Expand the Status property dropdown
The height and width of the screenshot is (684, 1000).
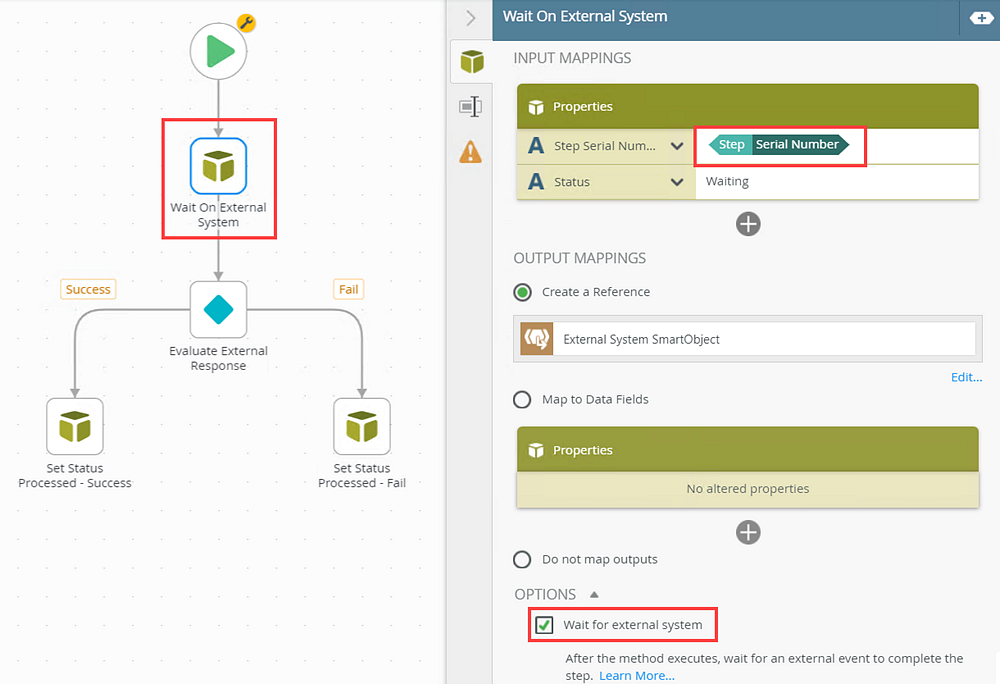point(677,182)
